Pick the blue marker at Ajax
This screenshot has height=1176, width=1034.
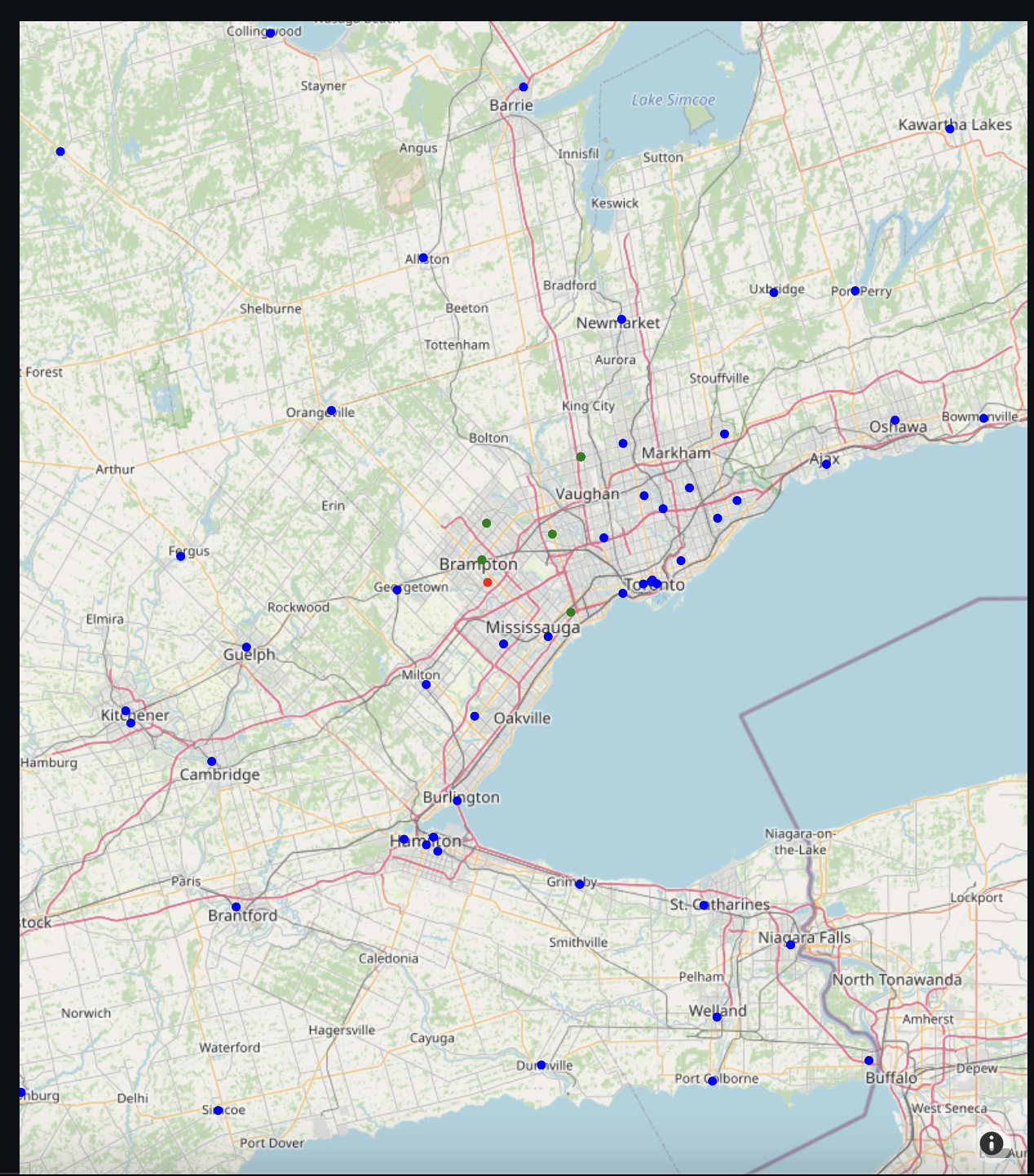tap(826, 464)
